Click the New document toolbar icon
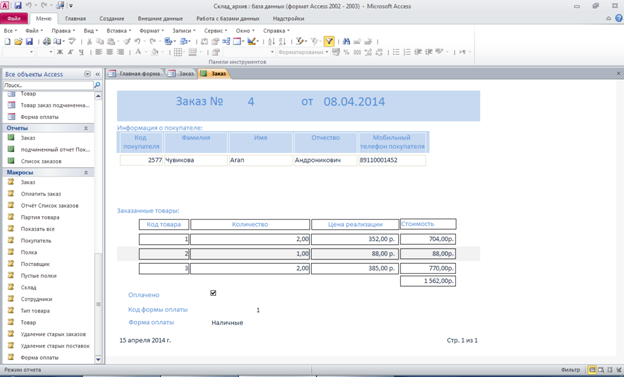The height and width of the screenshot is (377, 624). point(7,41)
